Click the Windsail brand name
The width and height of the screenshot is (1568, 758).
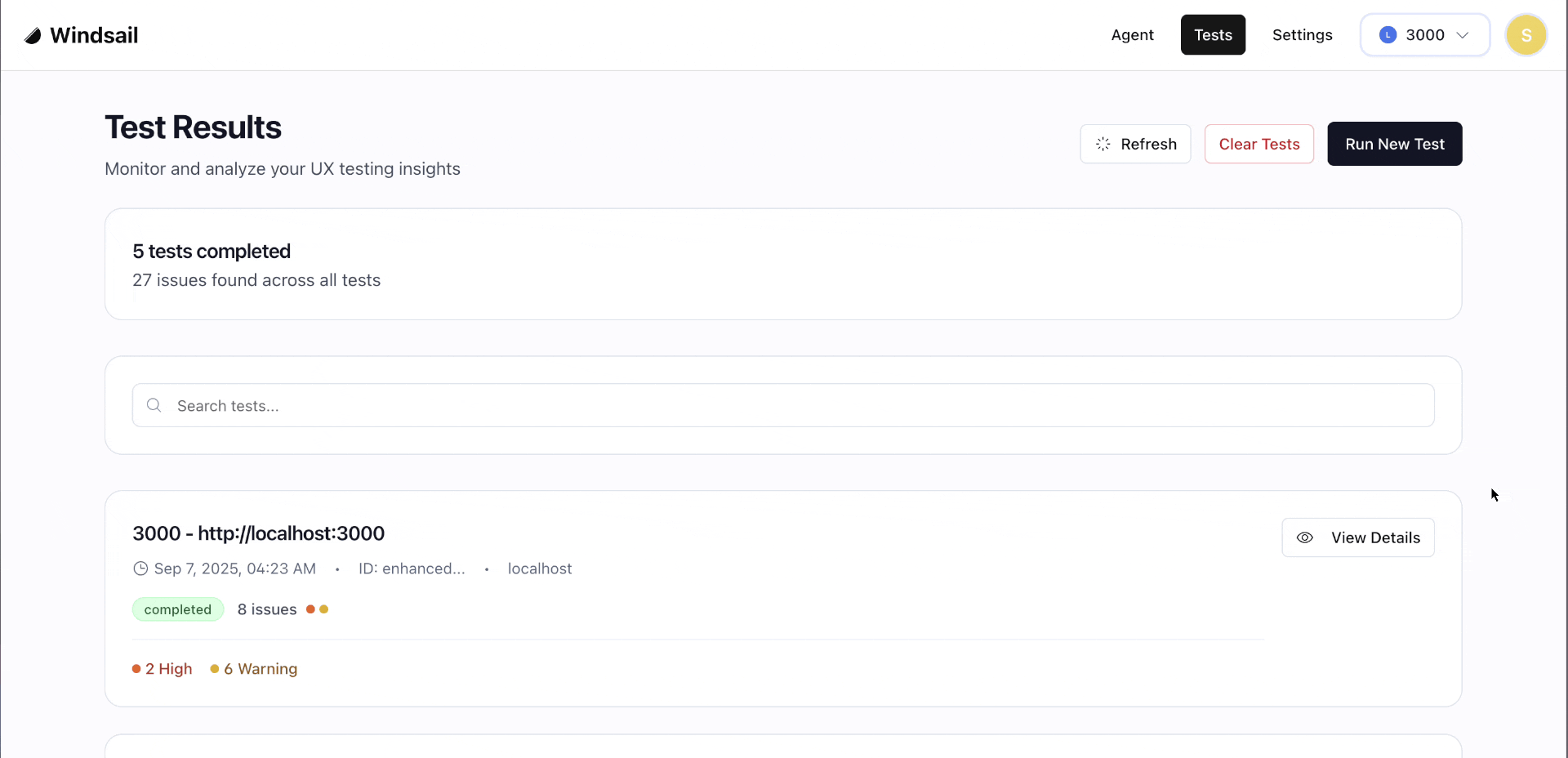[x=94, y=35]
